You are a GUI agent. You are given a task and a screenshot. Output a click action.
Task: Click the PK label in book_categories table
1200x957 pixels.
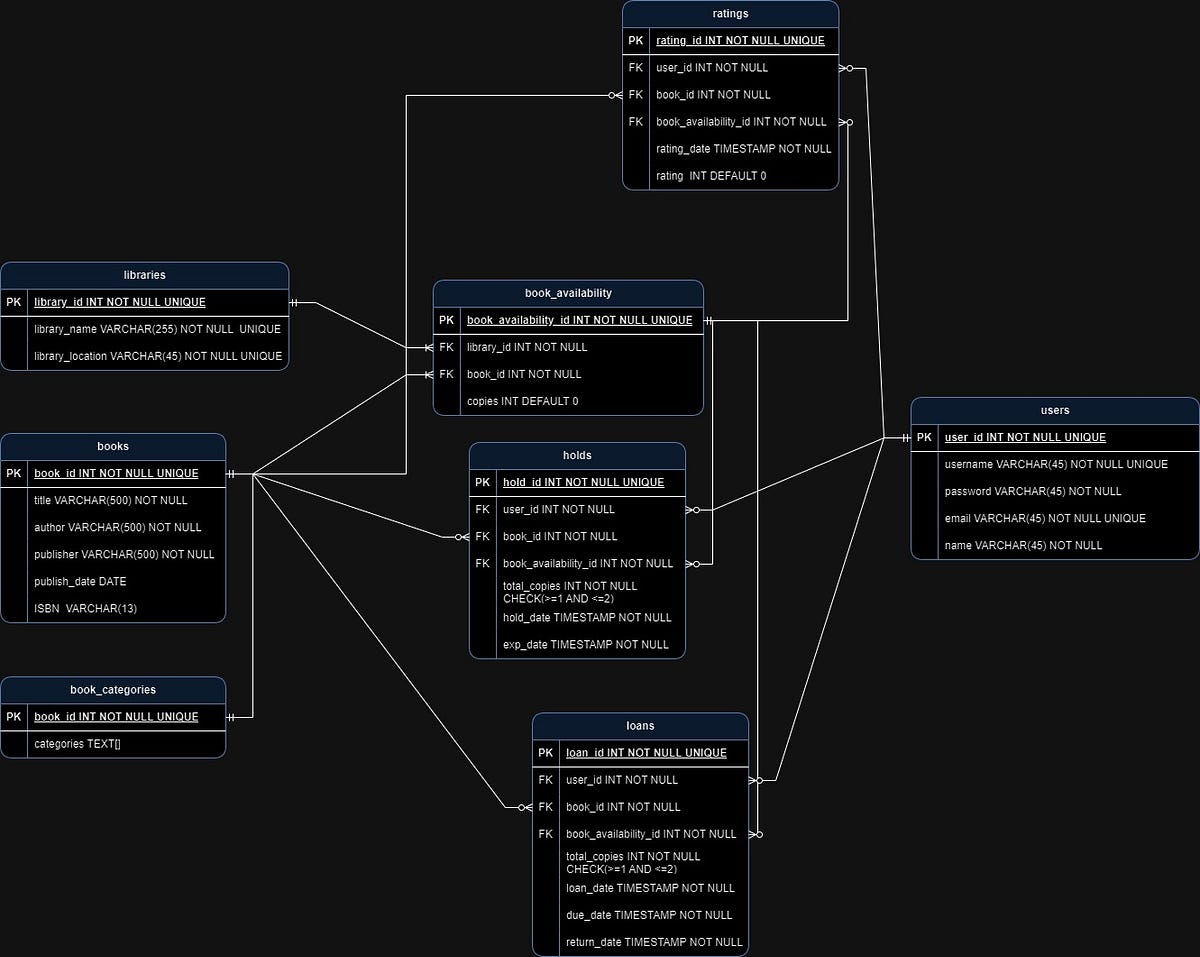13,717
